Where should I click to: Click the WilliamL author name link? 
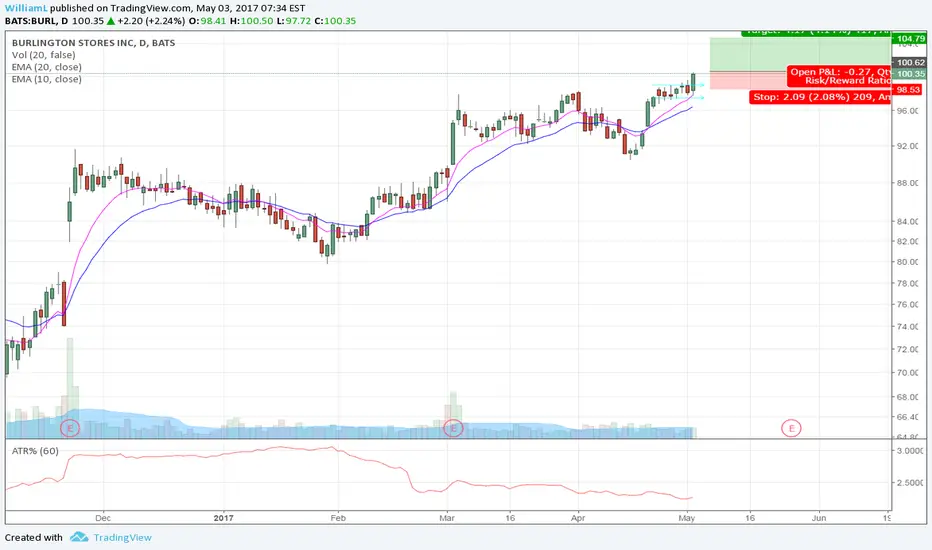[x=26, y=8]
